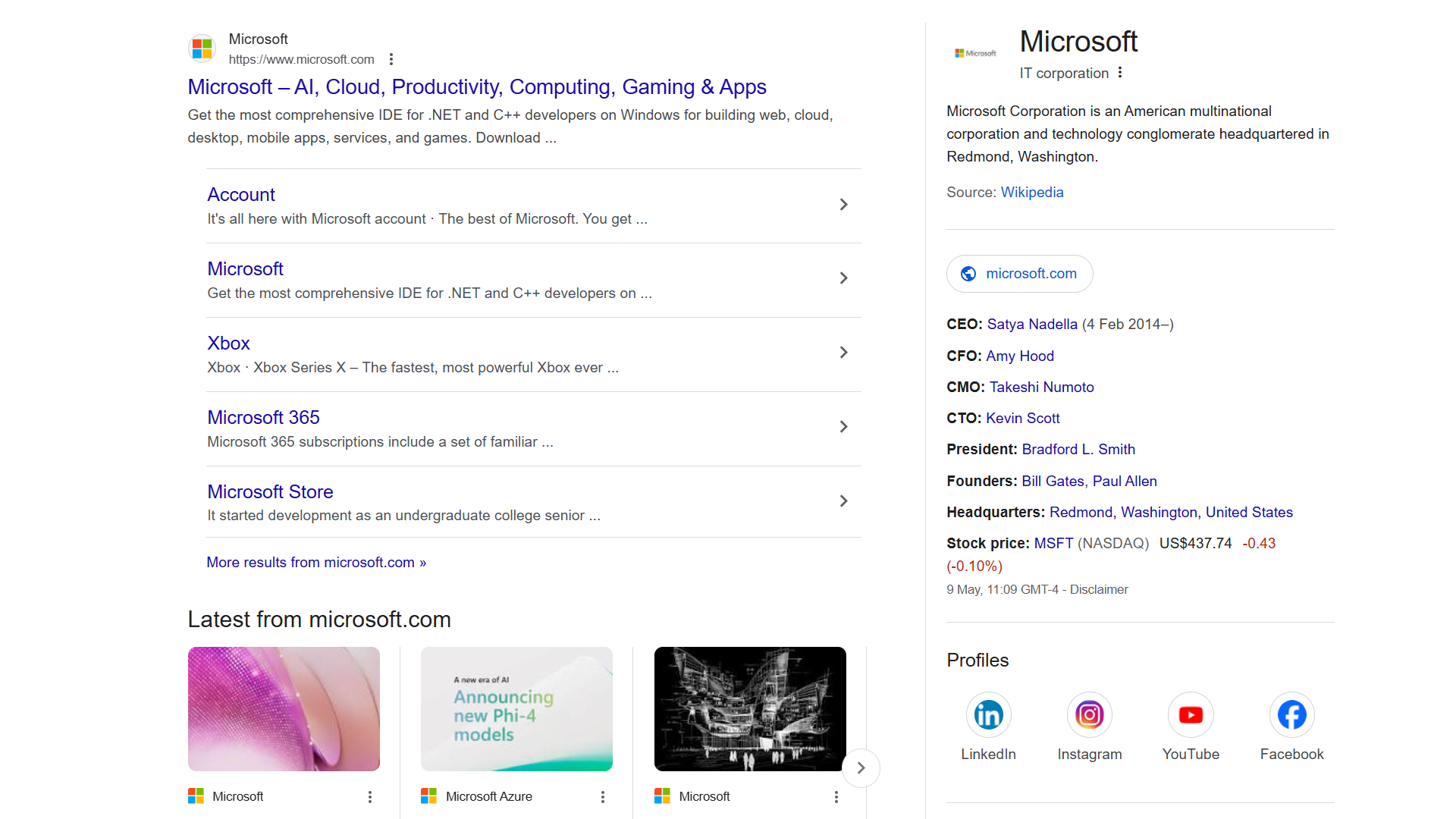Click the Microsoft Azure source logo under Phi-4 card
The height and width of the screenshot is (819, 1456).
[429, 796]
